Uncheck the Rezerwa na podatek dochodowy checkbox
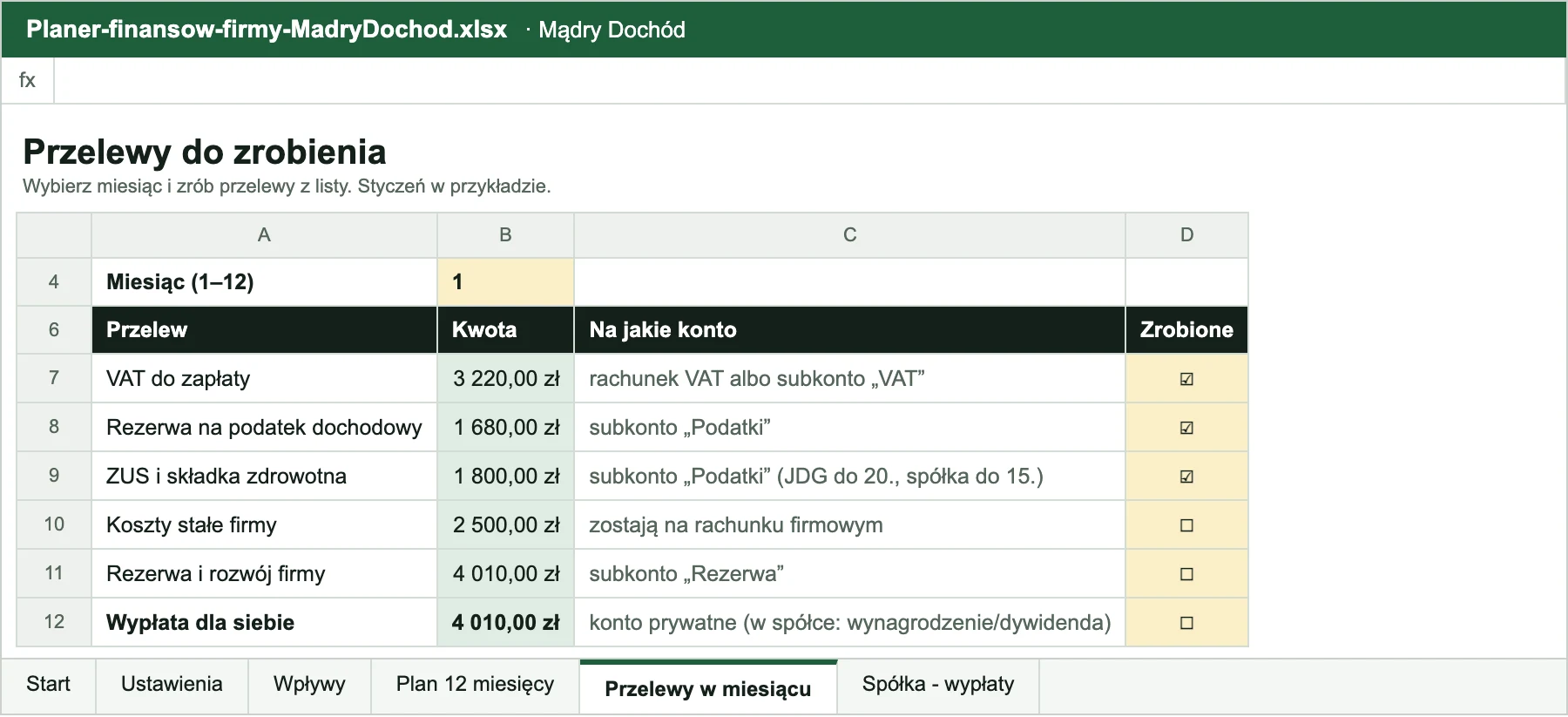 click(1186, 428)
